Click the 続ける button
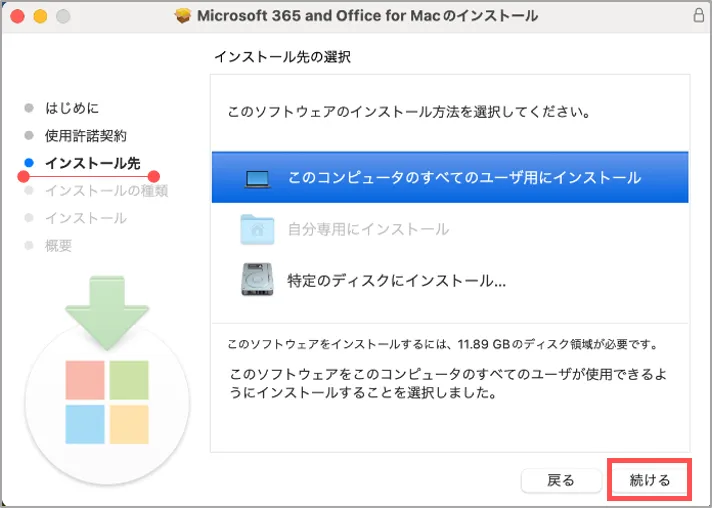This screenshot has height=508, width=712. pyautogui.click(x=649, y=480)
